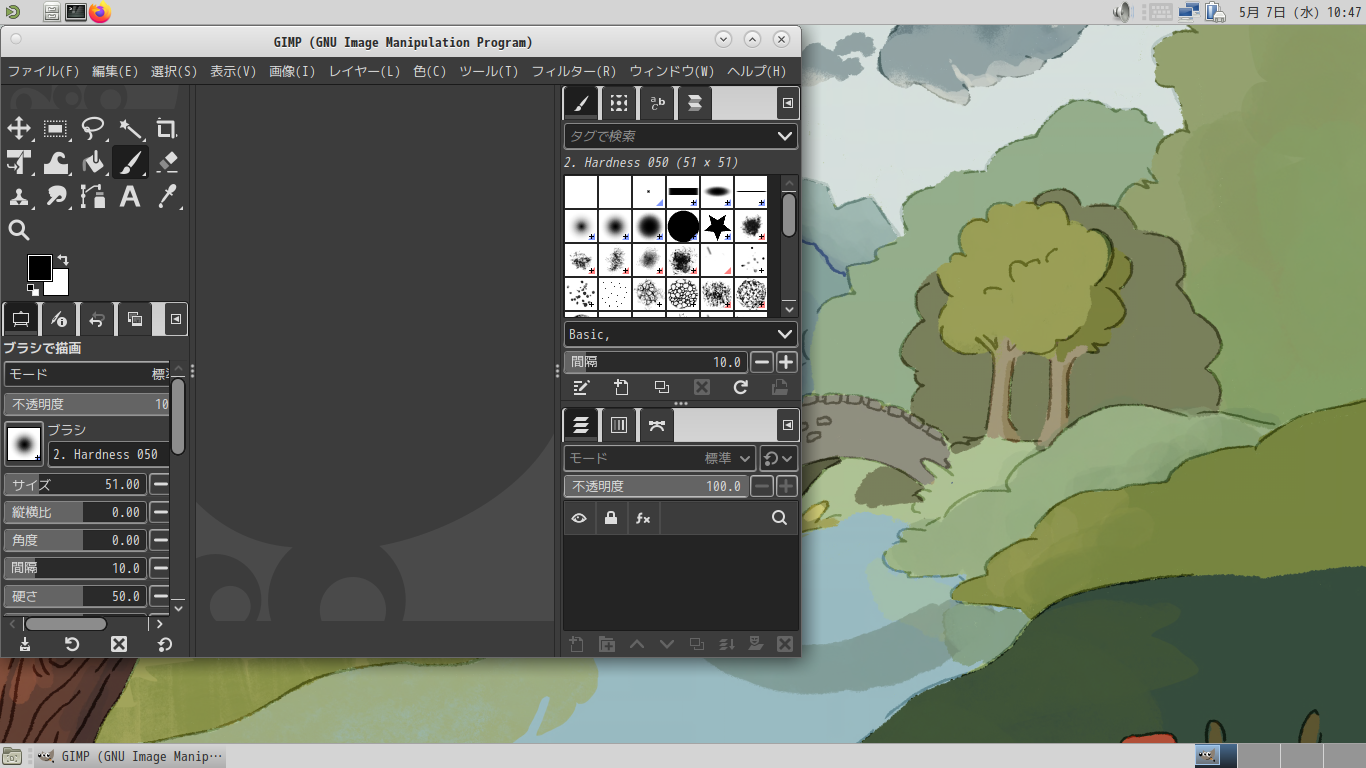Open the ファイル(F) menu
The height and width of the screenshot is (768, 1366).
click(43, 71)
